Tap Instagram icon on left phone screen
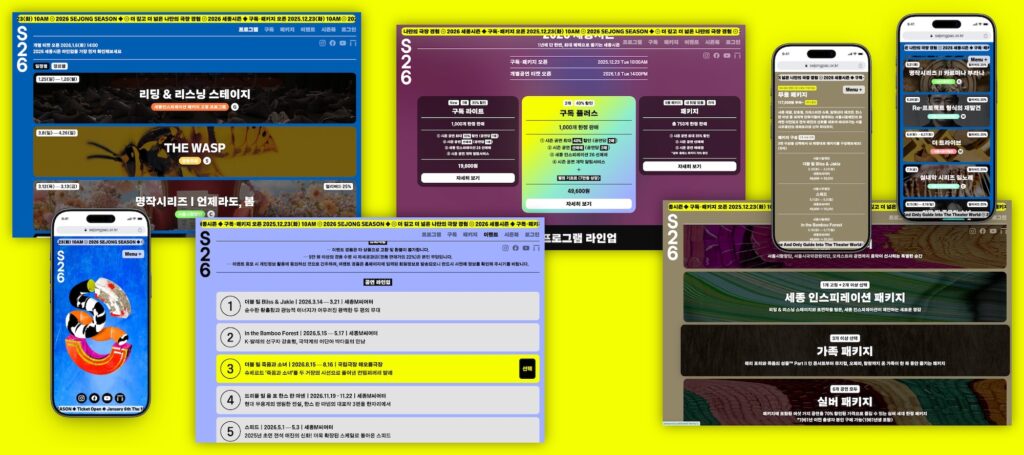 point(82,398)
